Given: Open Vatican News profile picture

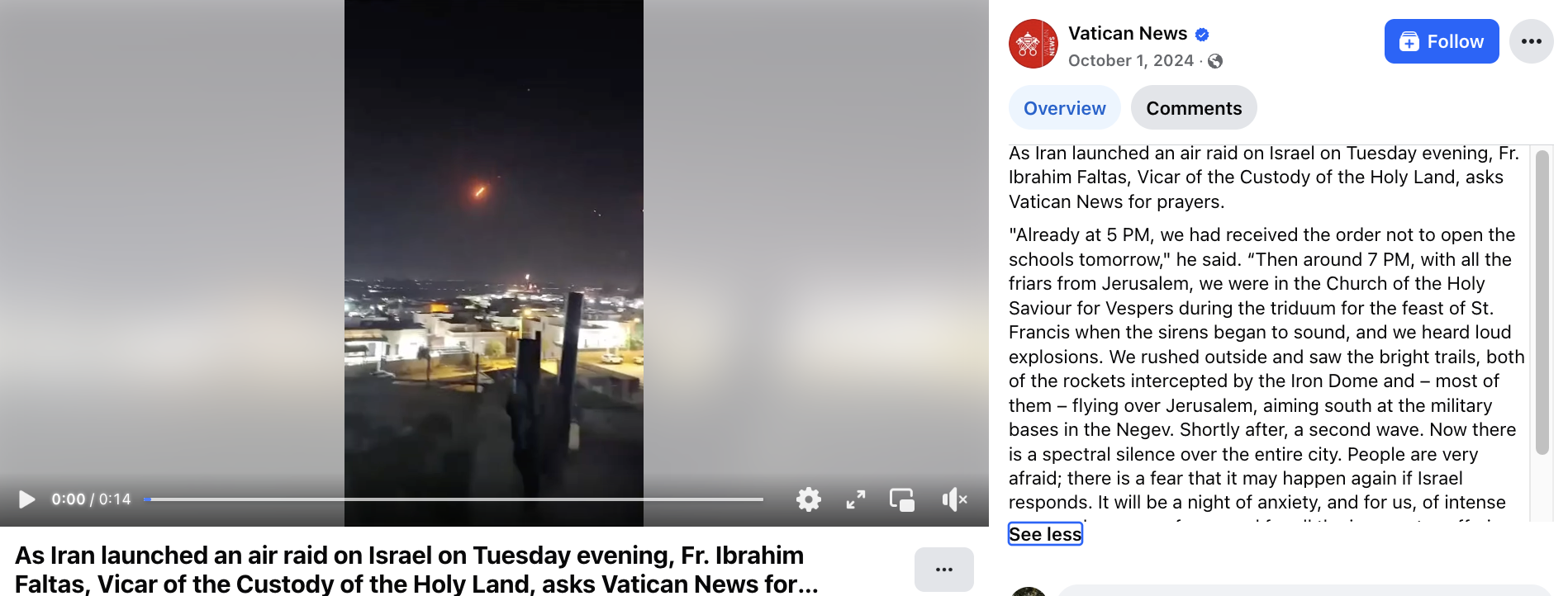Looking at the screenshot, I should pyautogui.click(x=1033, y=44).
